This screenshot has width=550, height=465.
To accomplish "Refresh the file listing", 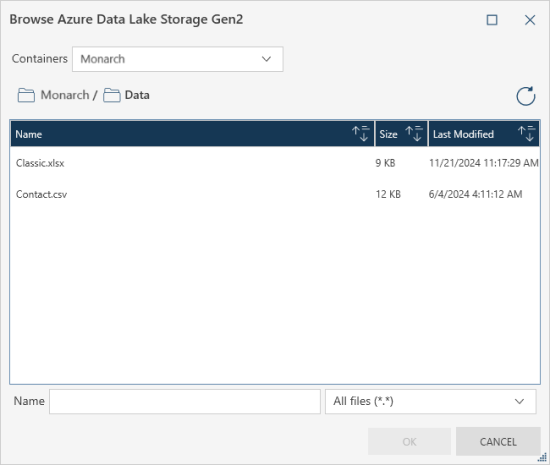I will pyautogui.click(x=525, y=96).
